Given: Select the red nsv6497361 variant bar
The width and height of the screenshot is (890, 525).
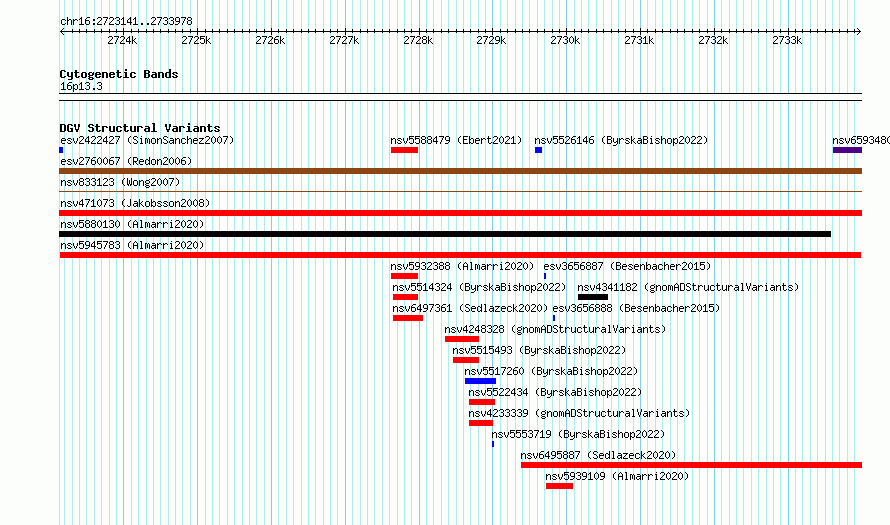Looking at the screenshot, I should 408,318.
